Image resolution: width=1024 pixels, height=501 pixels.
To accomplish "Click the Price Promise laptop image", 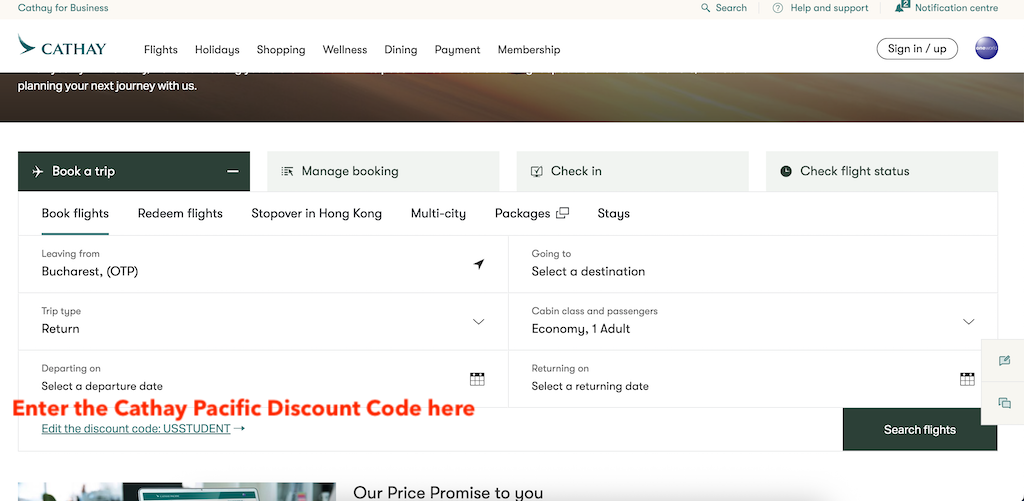I will (x=177, y=492).
